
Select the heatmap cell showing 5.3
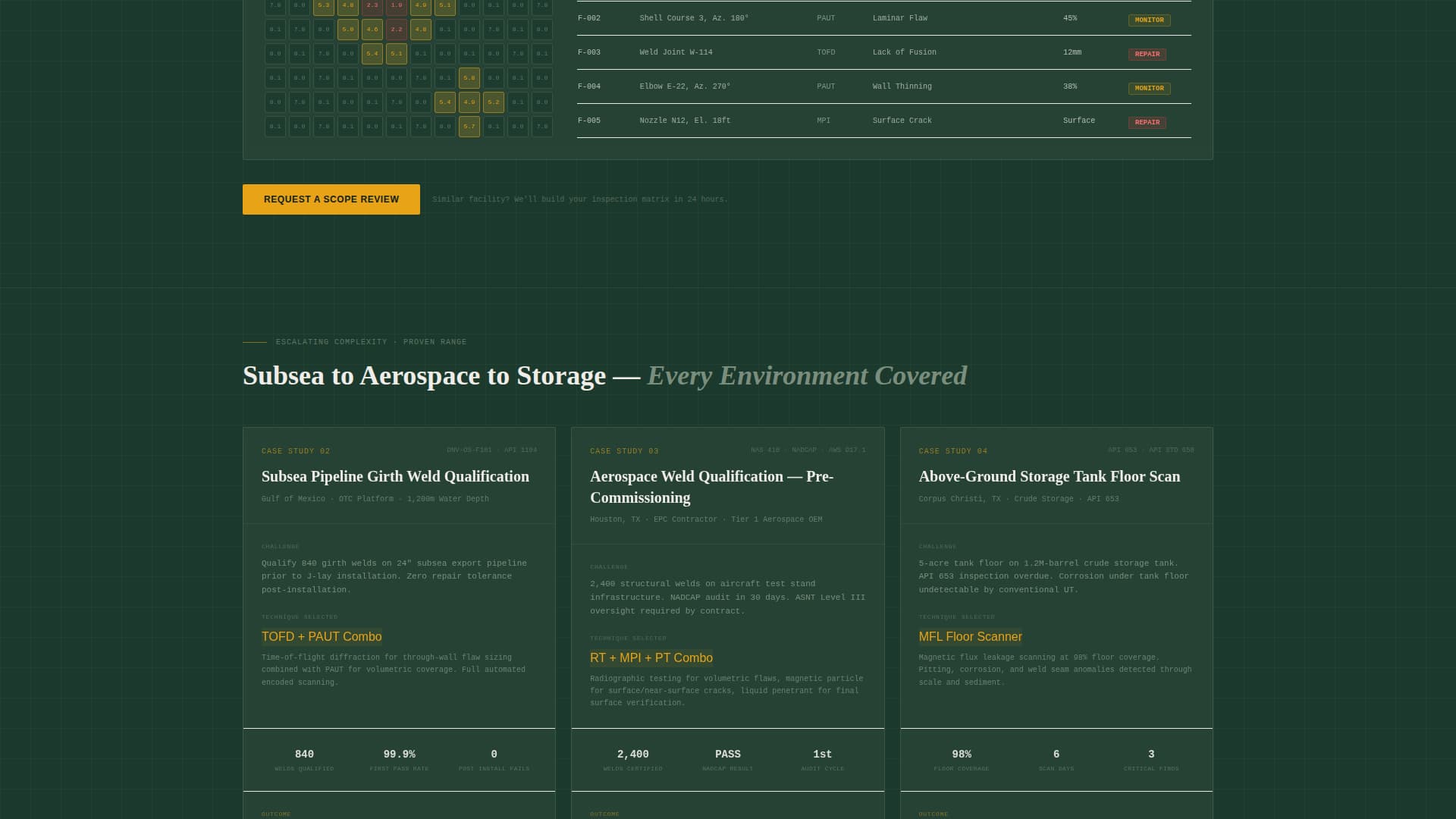(x=324, y=6)
